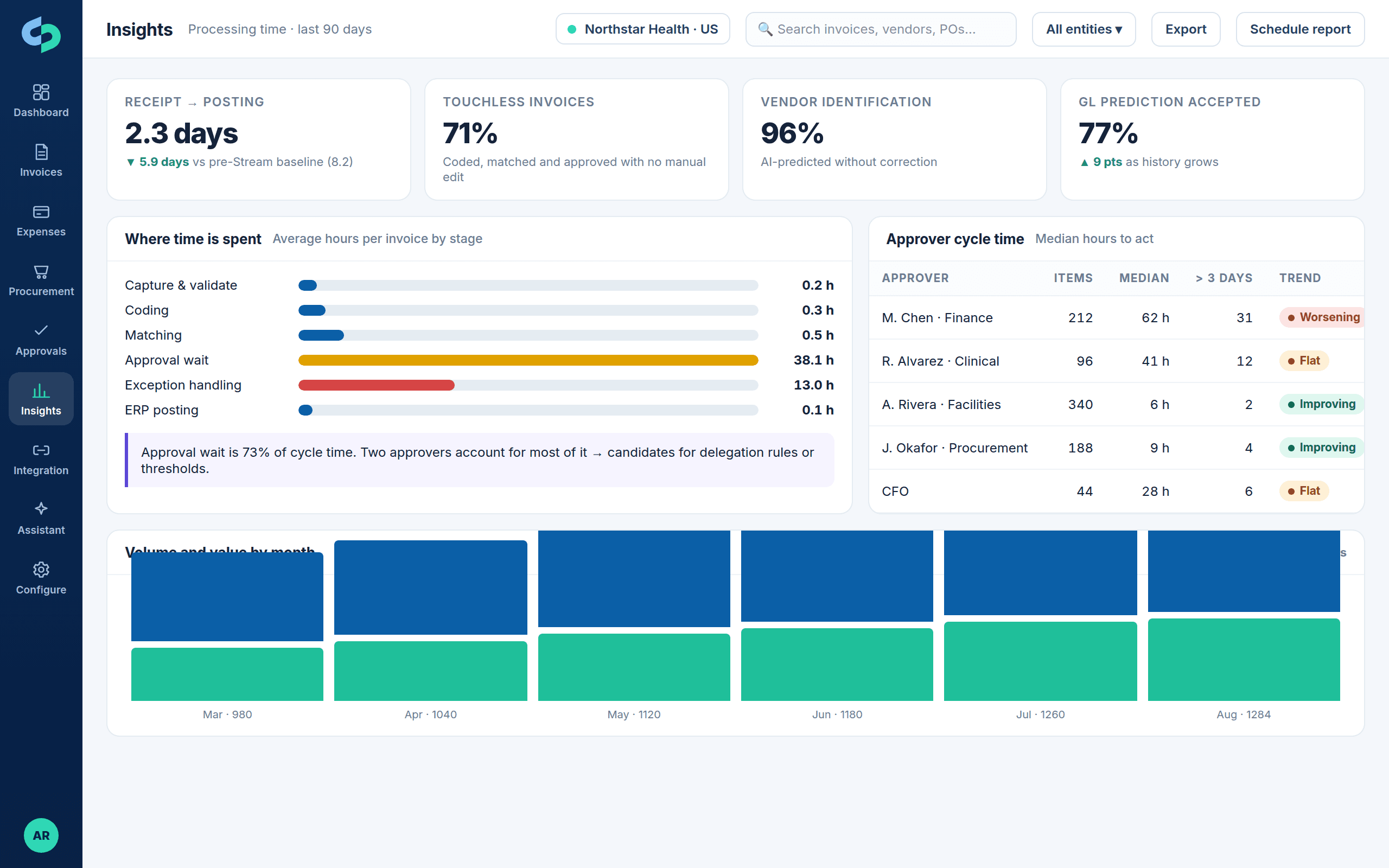Click the 13.0 h exception handling value
1389x868 pixels.
click(x=813, y=385)
